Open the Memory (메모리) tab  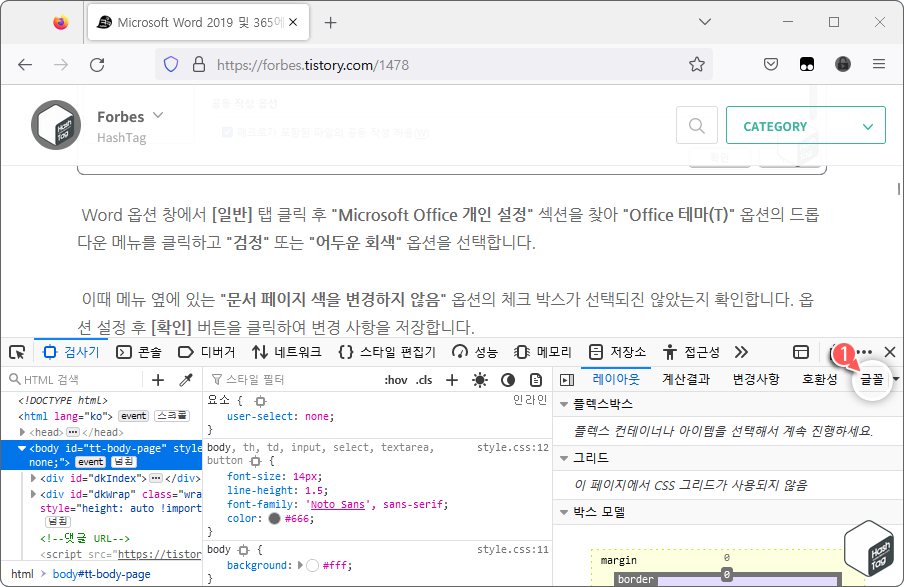[543, 352]
